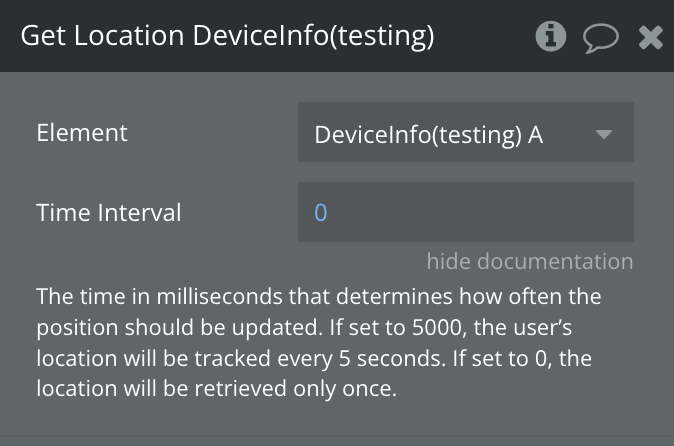The width and height of the screenshot is (674, 446).
Task: Select the 0 value in Time Interval
Action: [x=321, y=212]
